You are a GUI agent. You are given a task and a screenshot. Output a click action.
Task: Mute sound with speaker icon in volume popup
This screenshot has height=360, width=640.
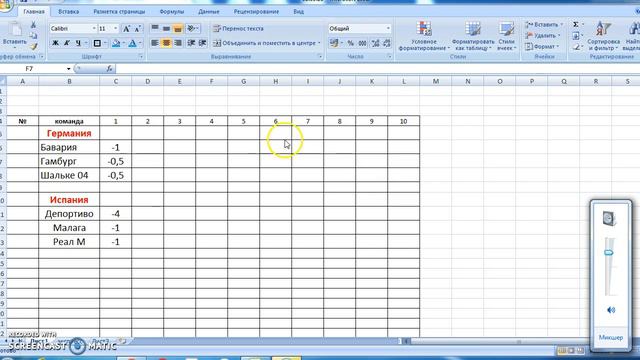coord(611,310)
